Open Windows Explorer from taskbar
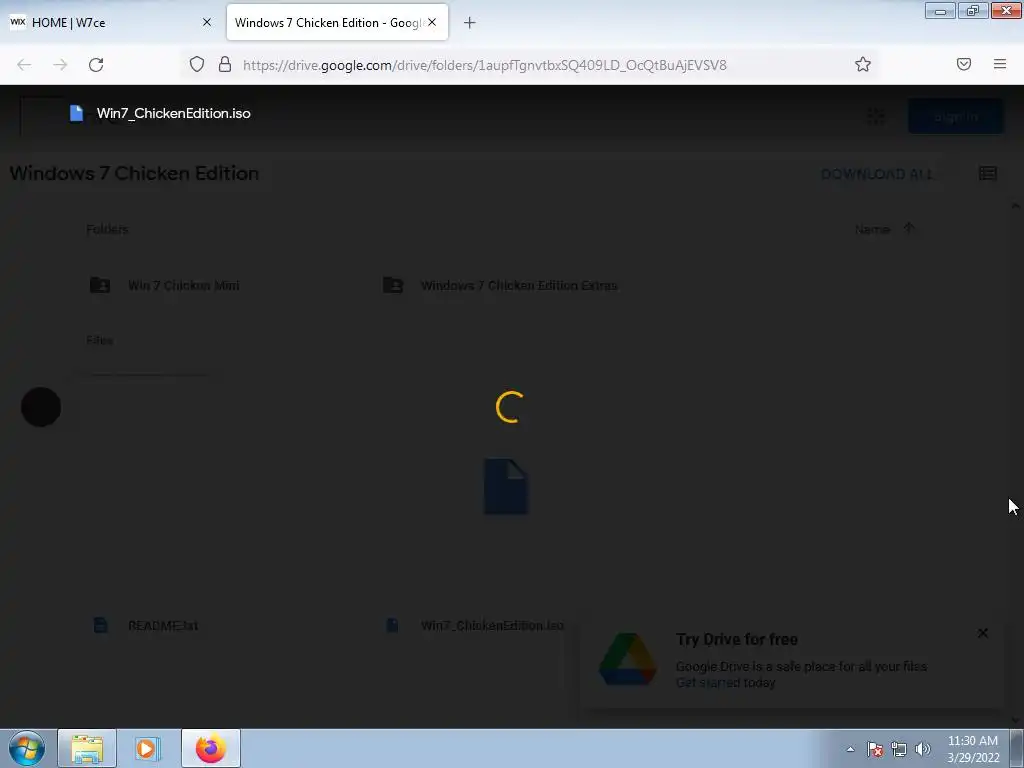Image resolution: width=1024 pixels, height=768 pixels. coord(87,748)
